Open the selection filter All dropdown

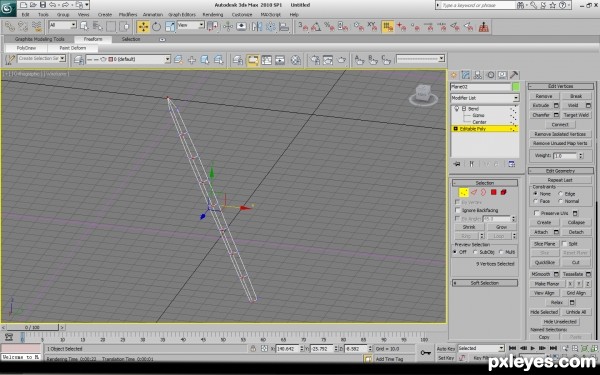[x=63, y=25]
